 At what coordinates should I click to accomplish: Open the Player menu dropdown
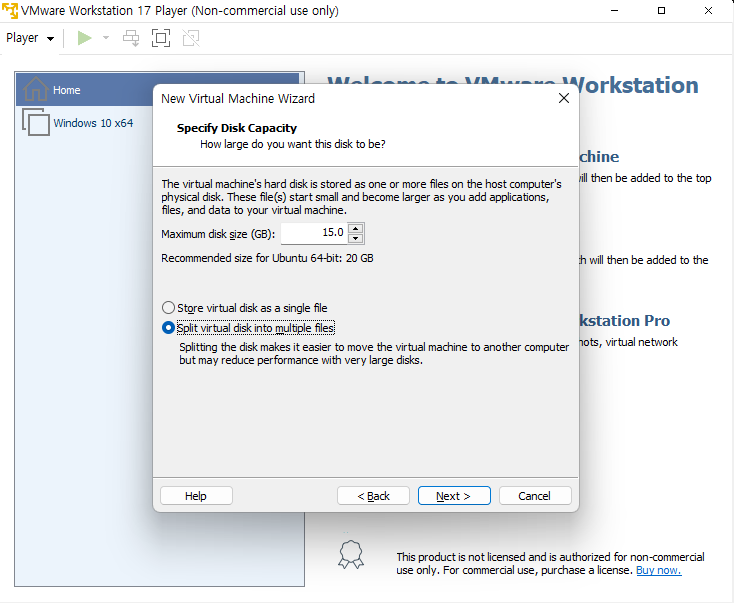coord(29,38)
